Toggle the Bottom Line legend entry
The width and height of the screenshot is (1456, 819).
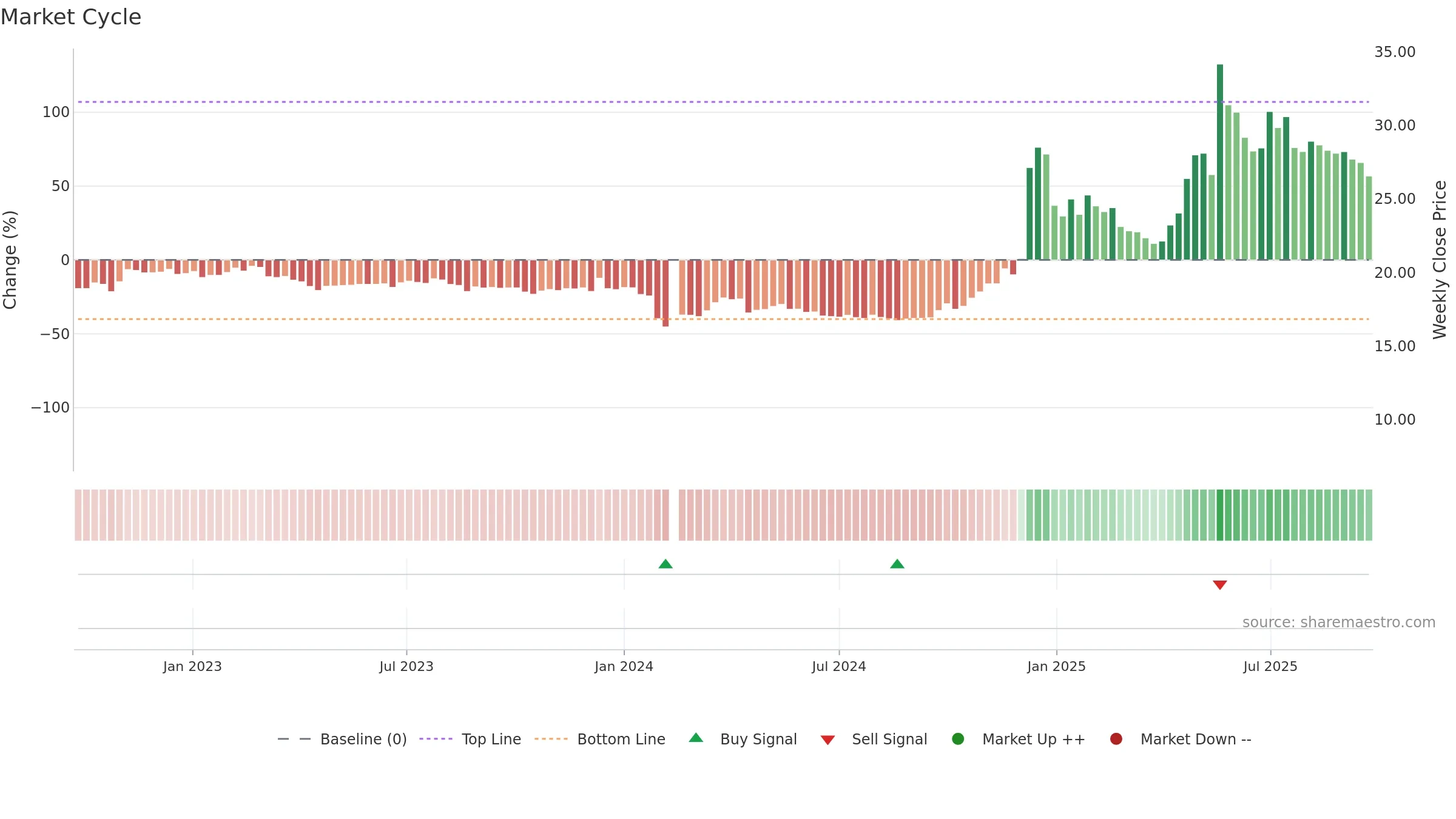click(600, 739)
